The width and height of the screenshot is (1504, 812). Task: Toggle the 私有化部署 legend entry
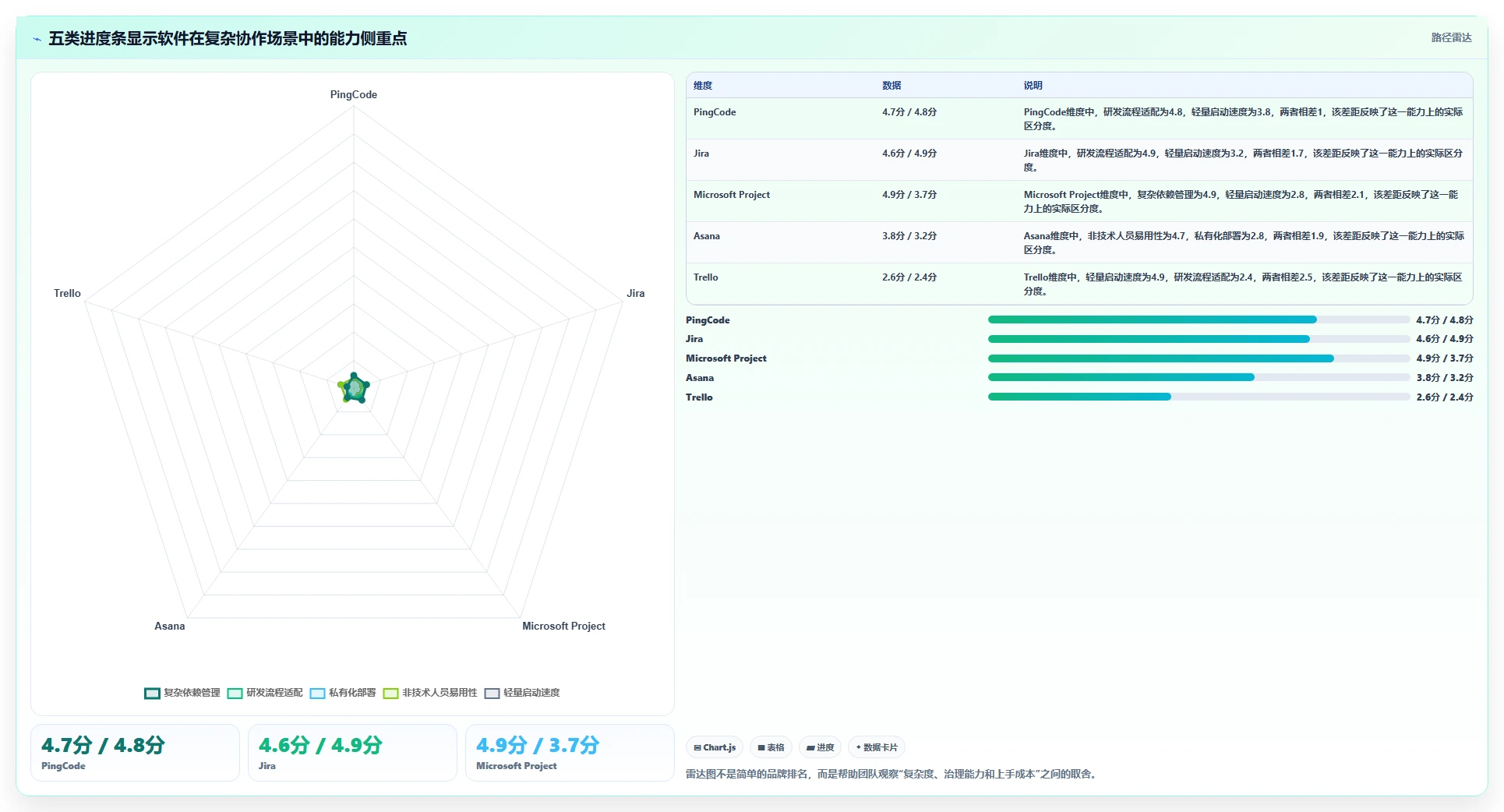[343, 693]
